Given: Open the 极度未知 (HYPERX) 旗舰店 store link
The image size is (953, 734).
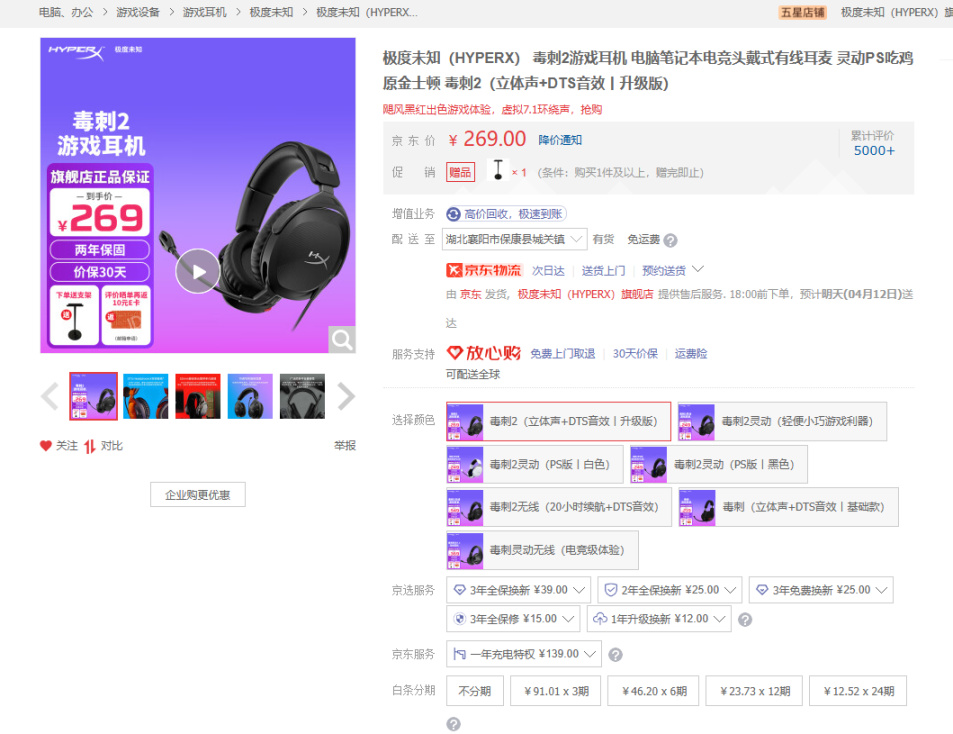Looking at the screenshot, I should click(x=585, y=294).
